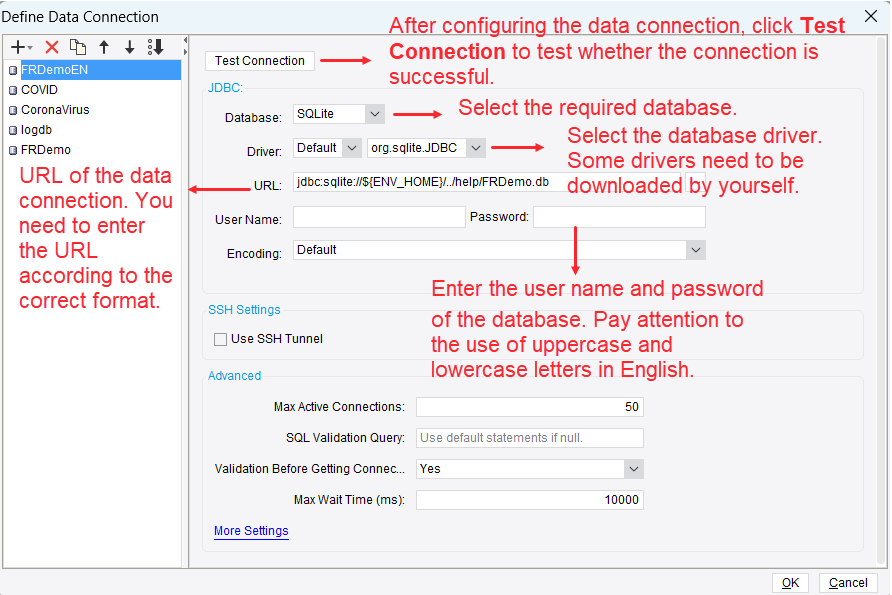The width and height of the screenshot is (892, 595).
Task: Enable the Use SSH Tunnel checkbox
Action: tap(221, 339)
